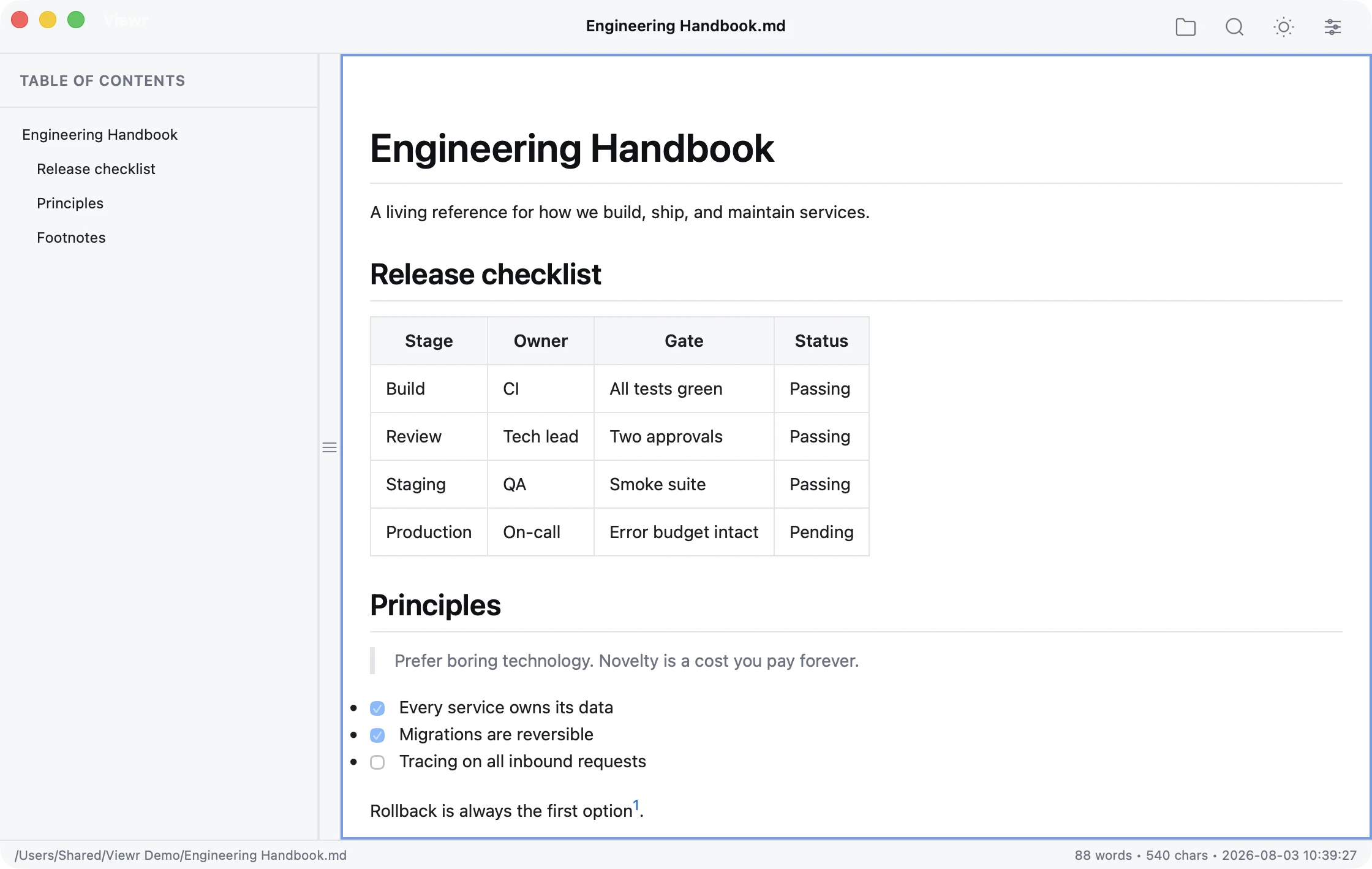Click the Stage column header

(x=429, y=341)
